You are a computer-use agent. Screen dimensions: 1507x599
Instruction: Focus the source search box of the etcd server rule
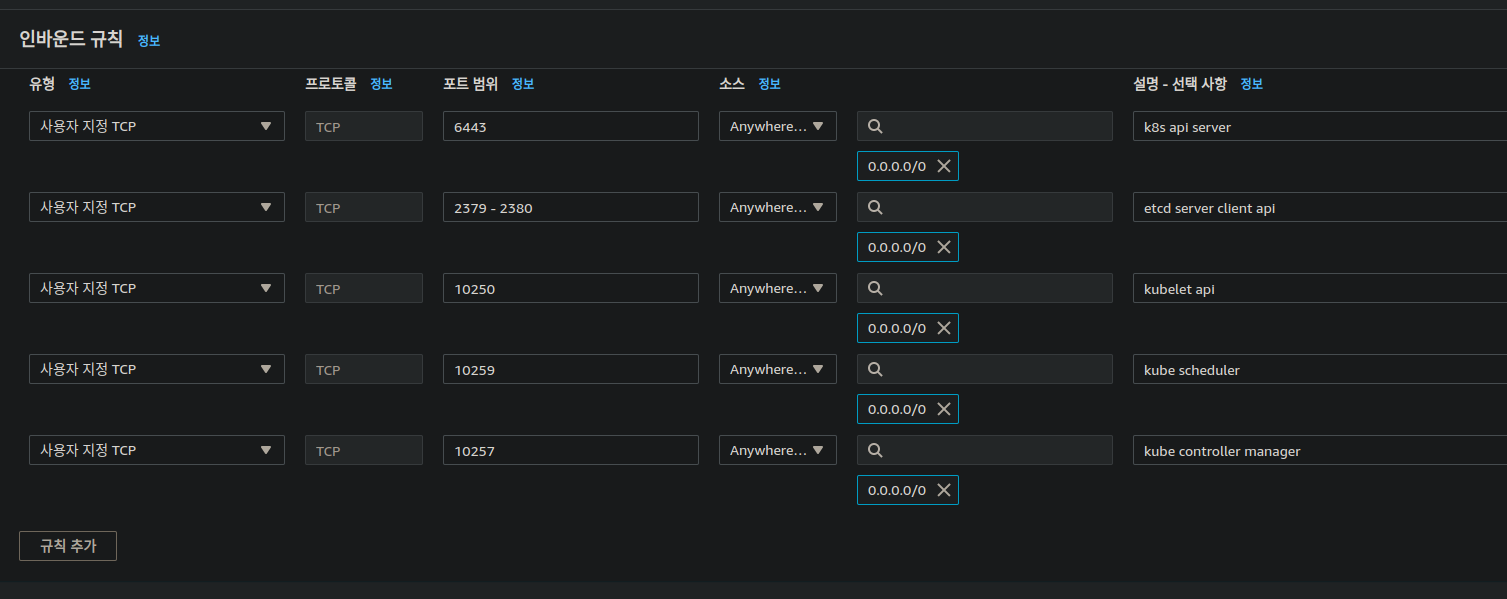point(985,207)
